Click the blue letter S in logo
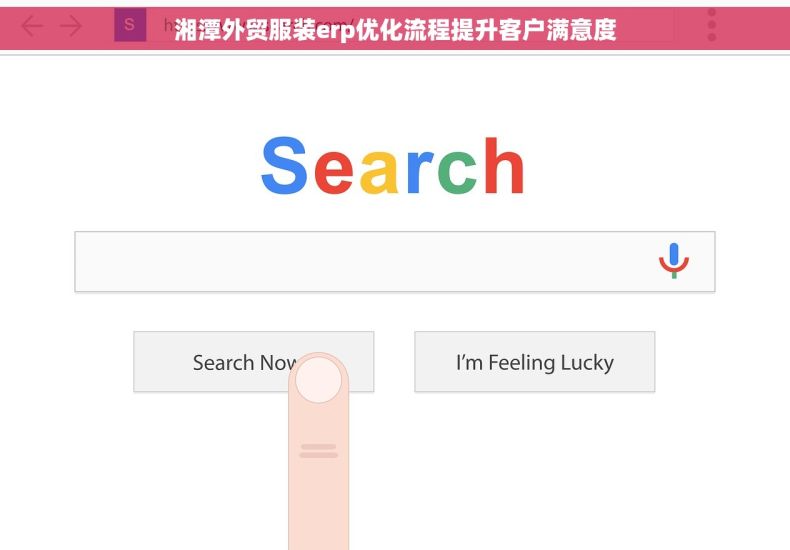 [284, 165]
